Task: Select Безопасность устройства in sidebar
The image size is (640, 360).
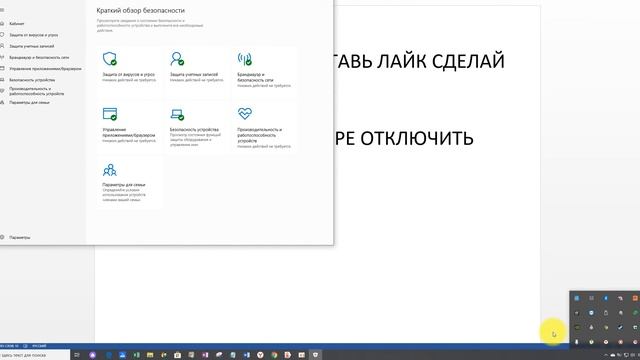Action: (32, 80)
